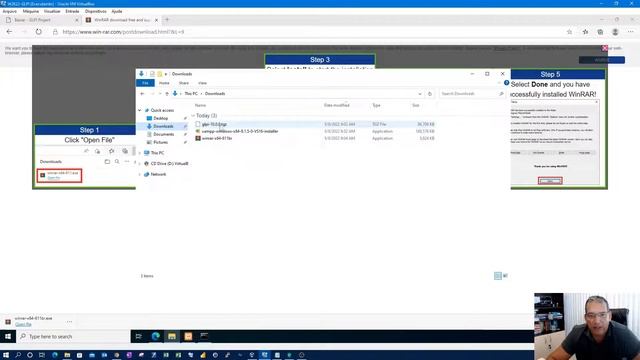Switch Explorer to details view icon
Image resolution: width=640 pixels, height=360 pixels.
tap(498, 276)
